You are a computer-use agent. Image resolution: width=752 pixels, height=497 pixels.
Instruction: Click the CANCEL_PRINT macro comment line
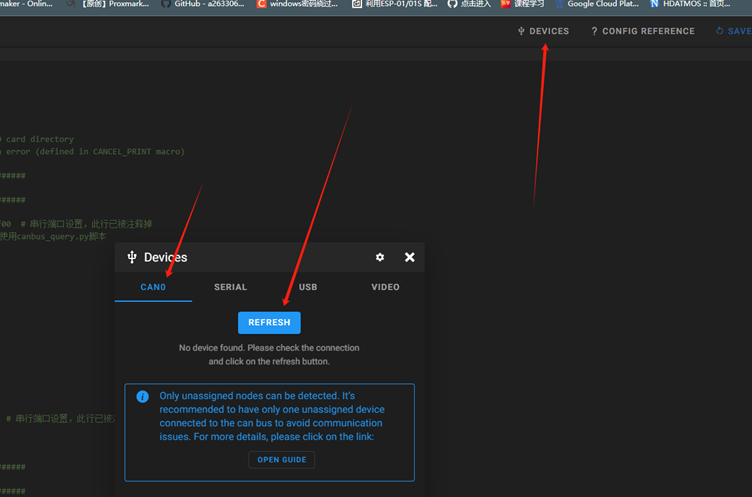point(92,152)
